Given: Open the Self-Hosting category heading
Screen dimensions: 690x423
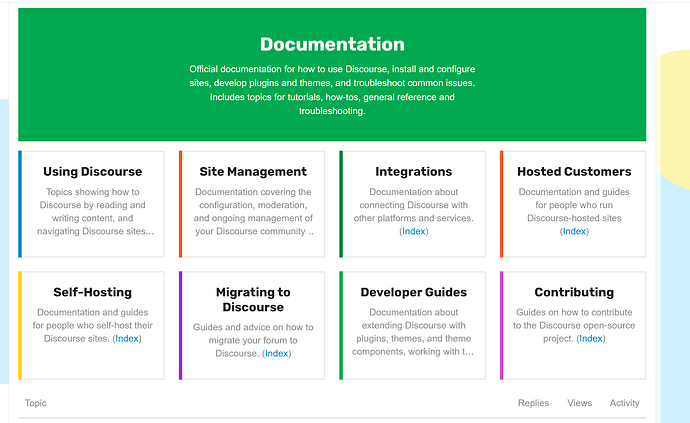Looking at the screenshot, I should point(92,292).
